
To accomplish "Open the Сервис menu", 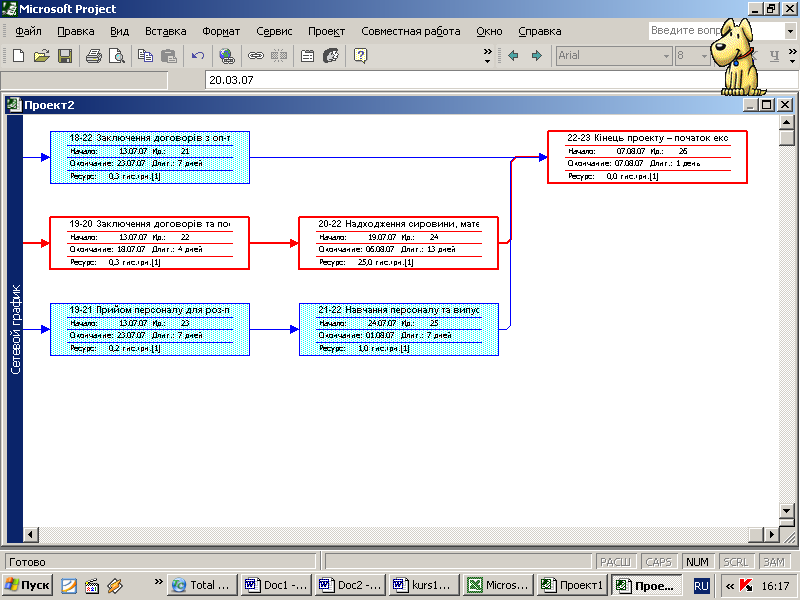I will click(x=274, y=31).
